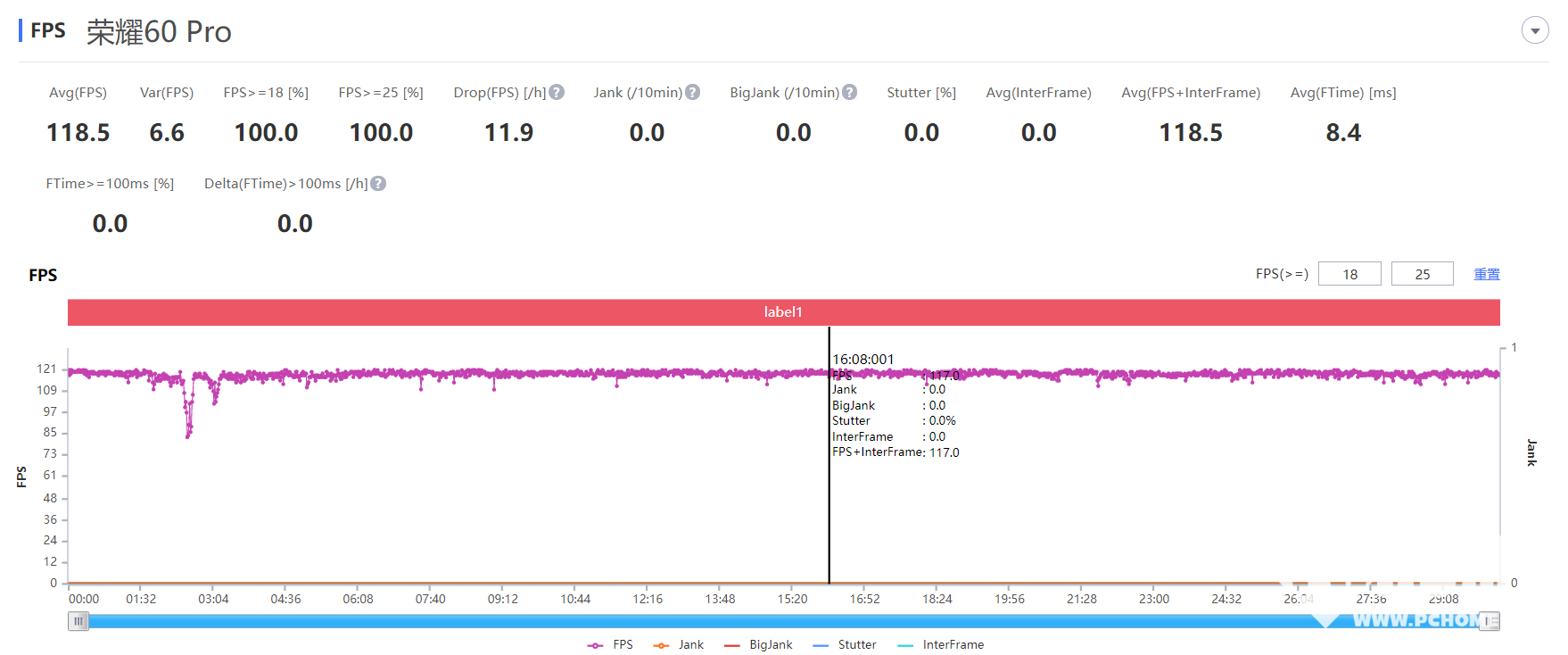The width and height of the screenshot is (1568, 655).
Task: Hide Stutter series via legend
Action: point(846,644)
